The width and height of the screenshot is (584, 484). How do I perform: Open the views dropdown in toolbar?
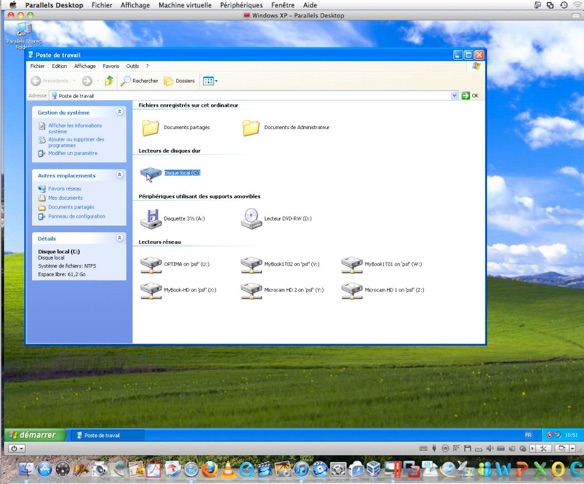tap(210, 81)
